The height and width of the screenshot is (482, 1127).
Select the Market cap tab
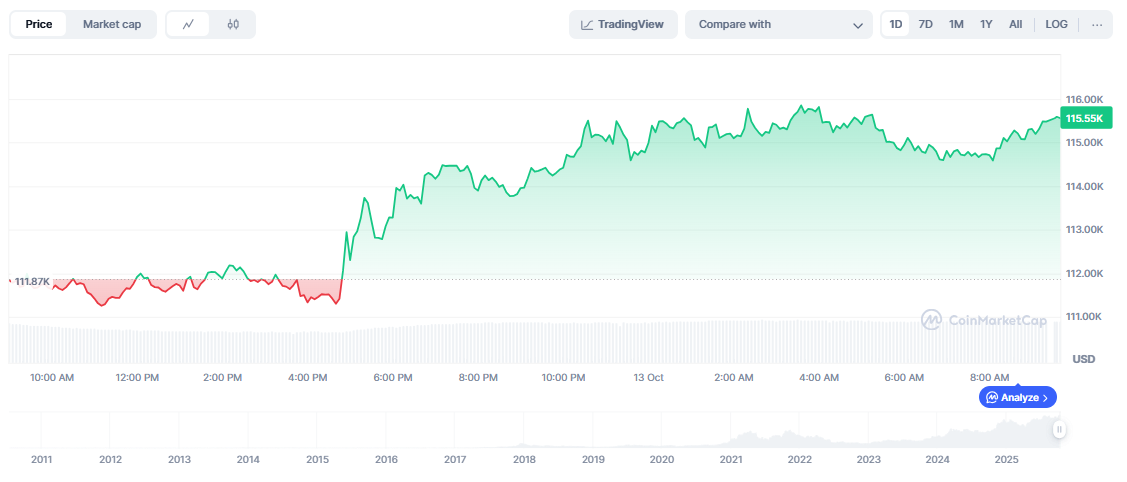click(x=112, y=24)
